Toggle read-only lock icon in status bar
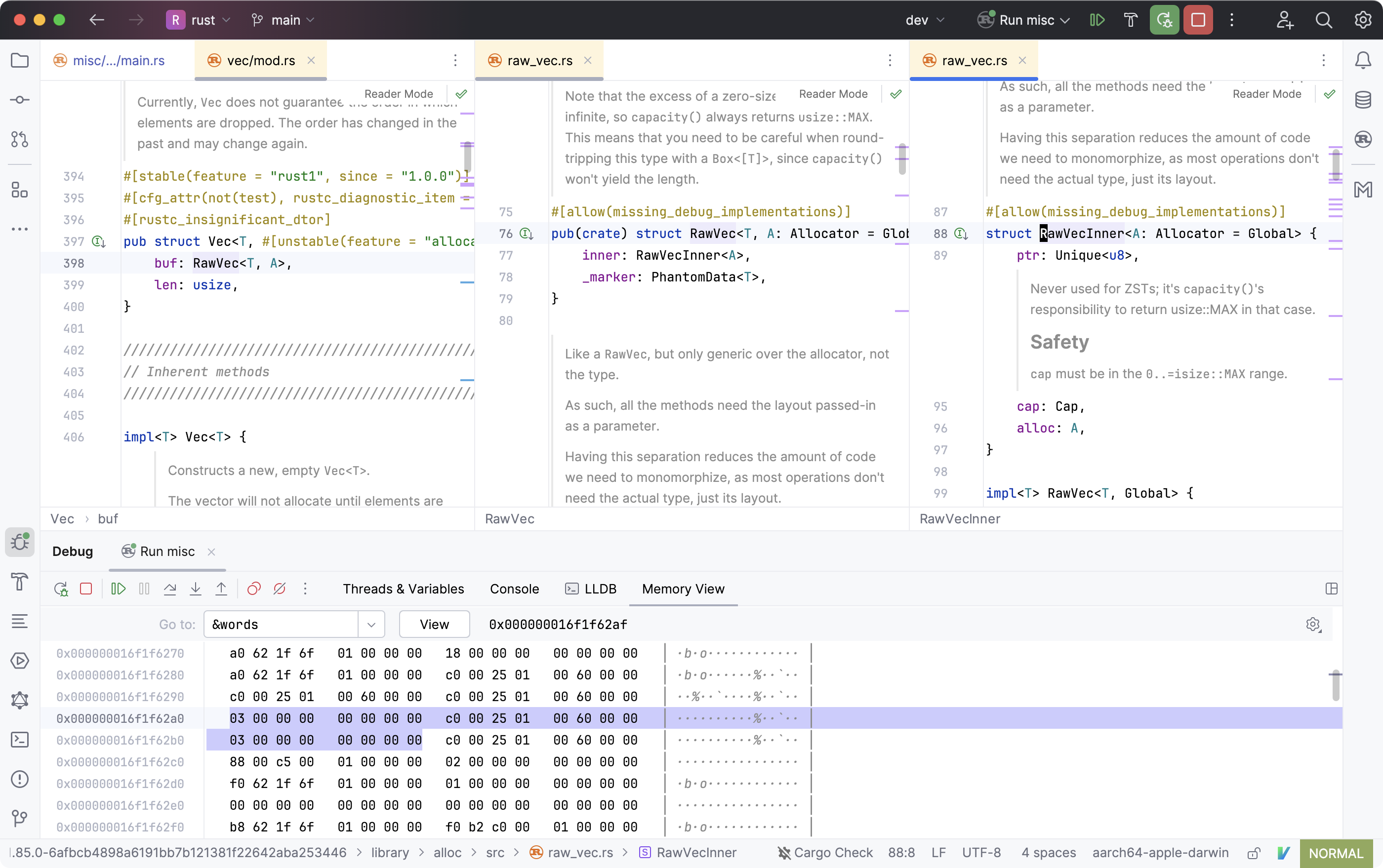Image resolution: width=1383 pixels, height=868 pixels. tap(1254, 853)
